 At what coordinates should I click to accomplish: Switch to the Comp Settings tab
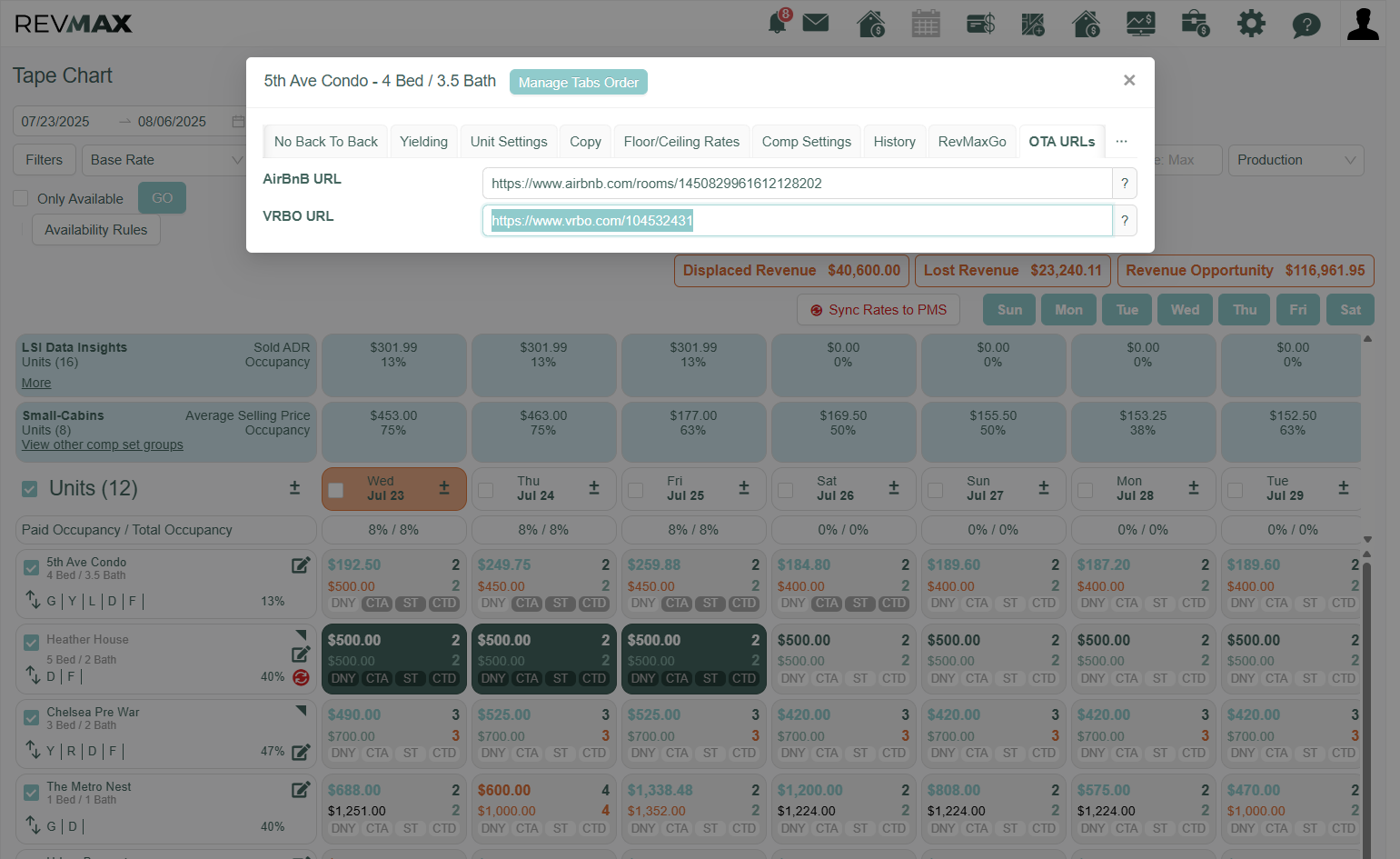(x=807, y=142)
